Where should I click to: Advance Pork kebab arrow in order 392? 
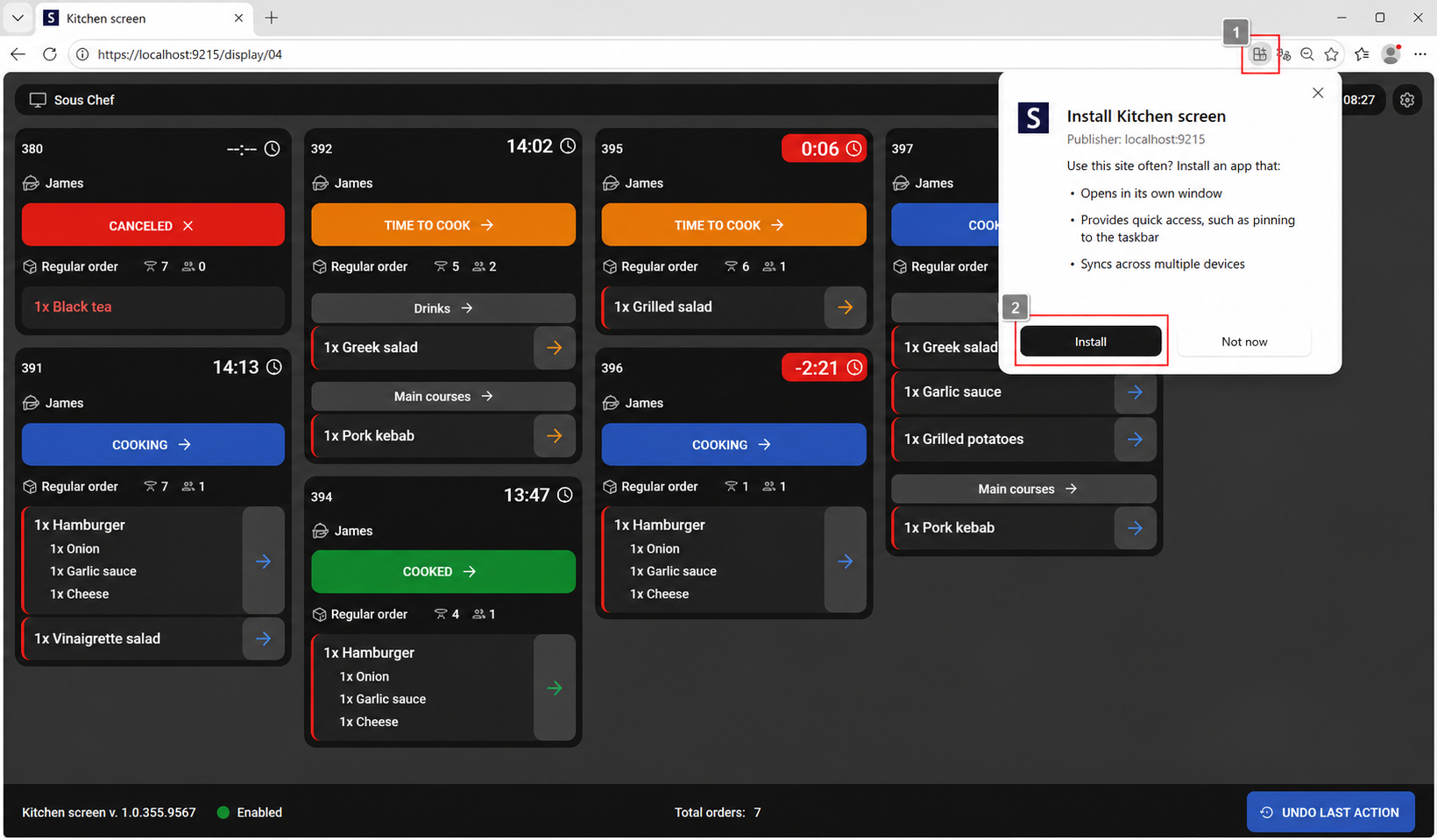[x=555, y=435]
